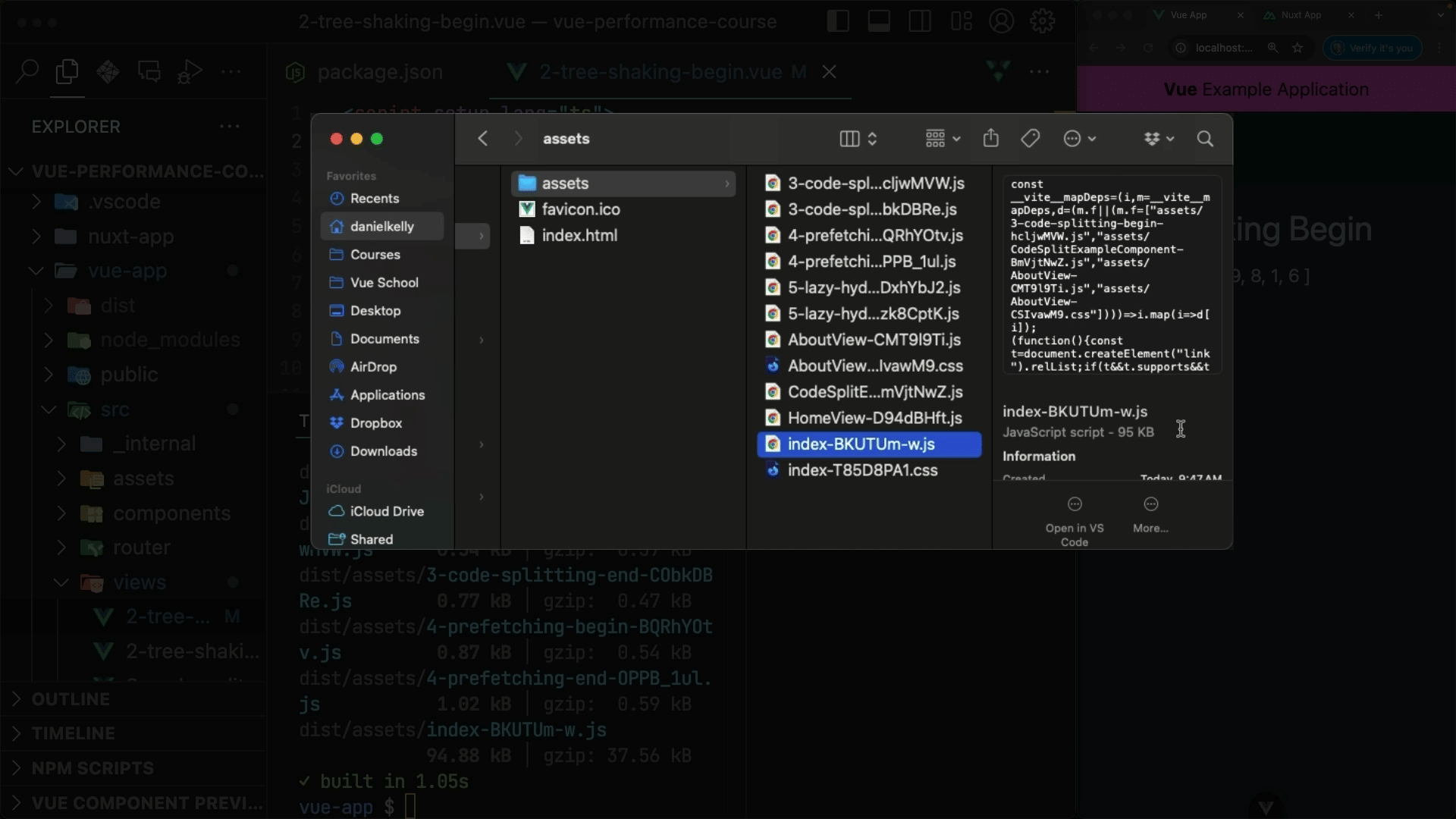This screenshot has width=1456, height=819.
Task: Switch to Nuxt App browser tab
Action: pyautogui.click(x=1300, y=15)
